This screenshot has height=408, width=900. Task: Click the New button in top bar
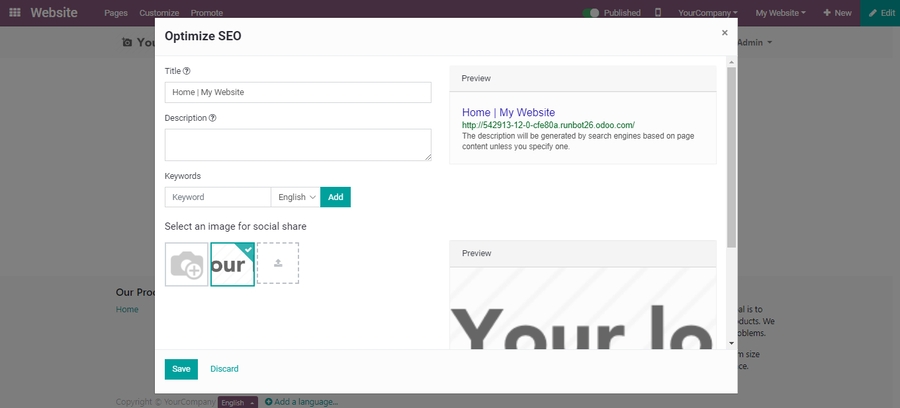point(837,13)
